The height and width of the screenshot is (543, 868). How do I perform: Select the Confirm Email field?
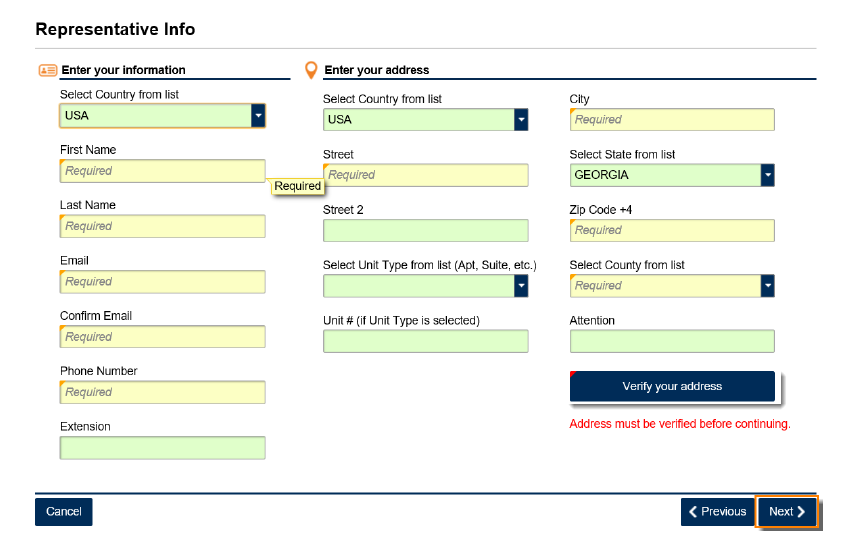[x=162, y=337]
